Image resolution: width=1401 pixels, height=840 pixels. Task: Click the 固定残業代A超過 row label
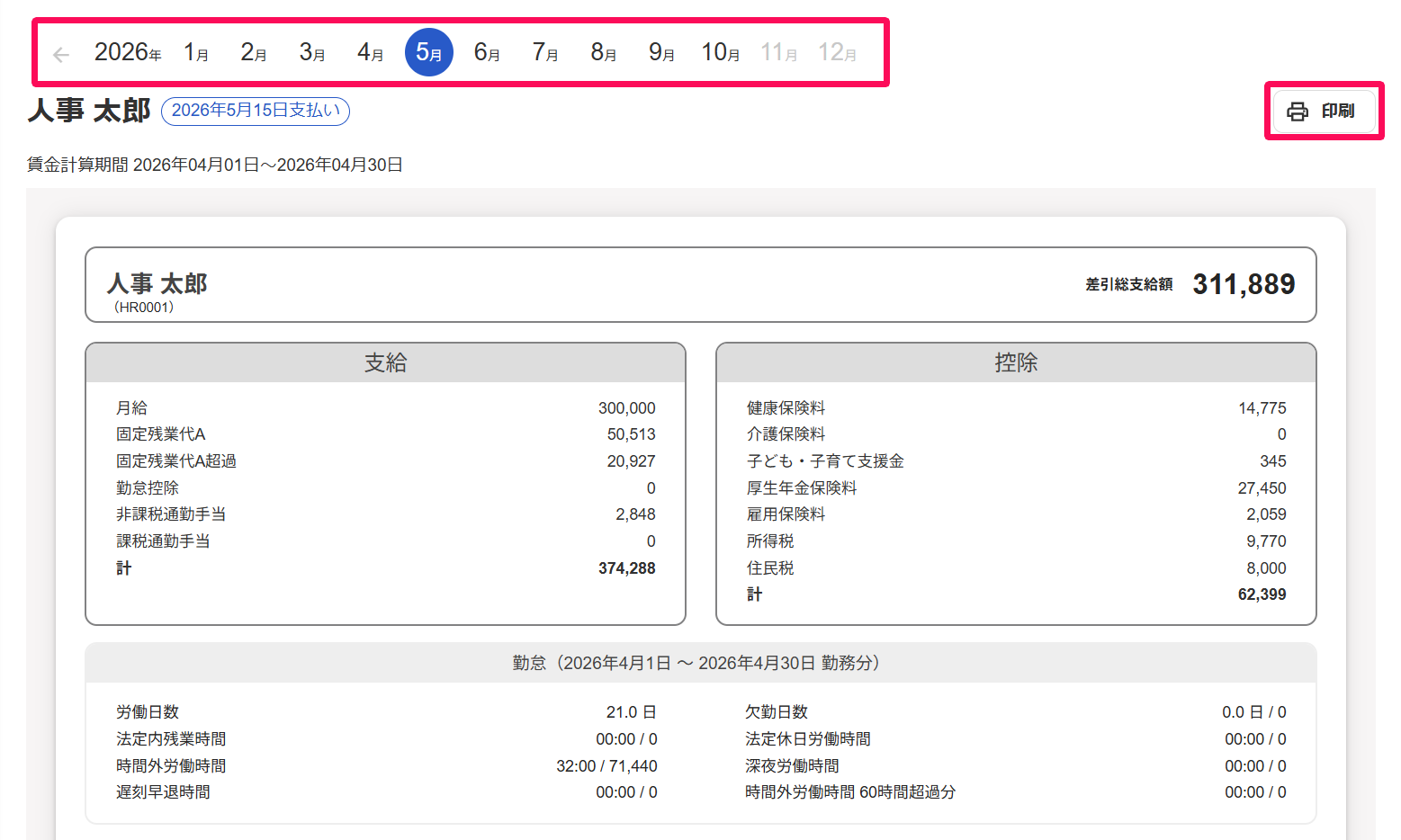coord(176,461)
